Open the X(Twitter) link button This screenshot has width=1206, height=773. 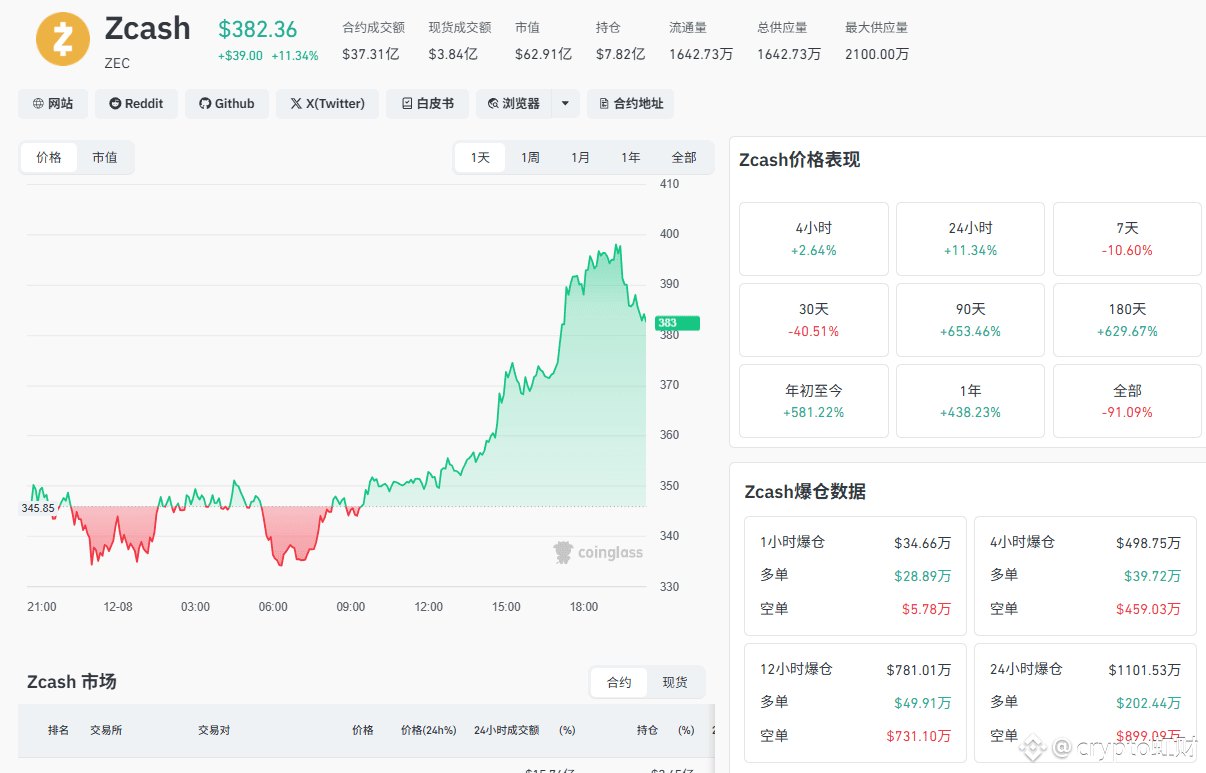[x=328, y=104]
